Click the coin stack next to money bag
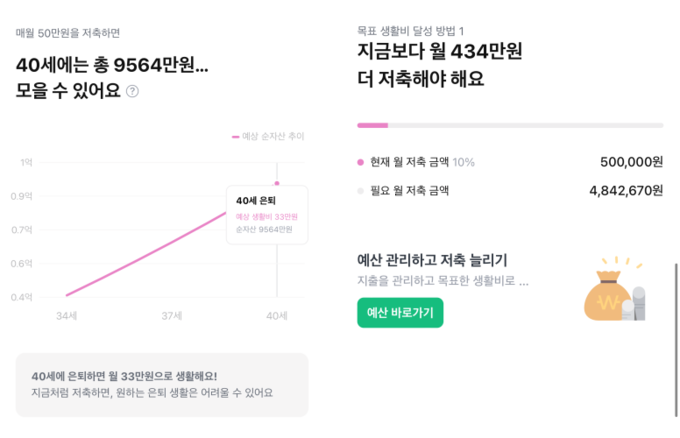 click(x=634, y=304)
